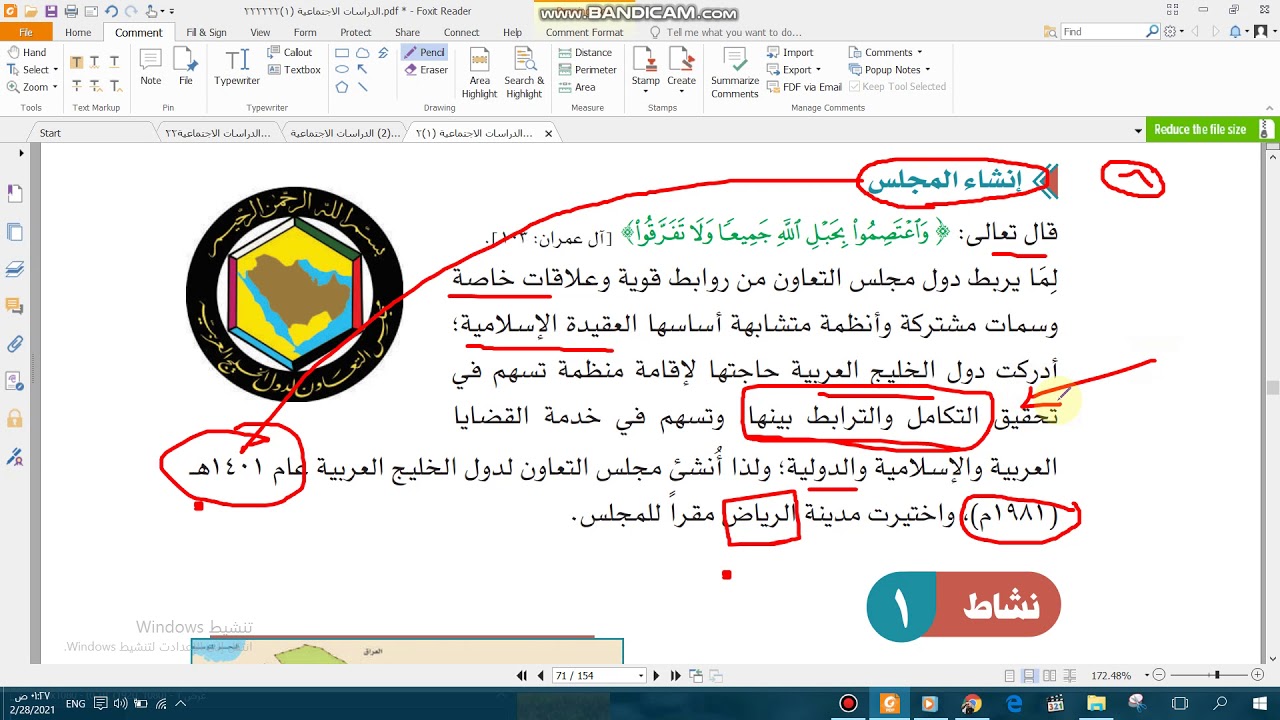Switch to continuous facing view mode
Image resolution: width=1280 pixels, height=720 pixels.
pyautogui.click(x=1070, y=676)
